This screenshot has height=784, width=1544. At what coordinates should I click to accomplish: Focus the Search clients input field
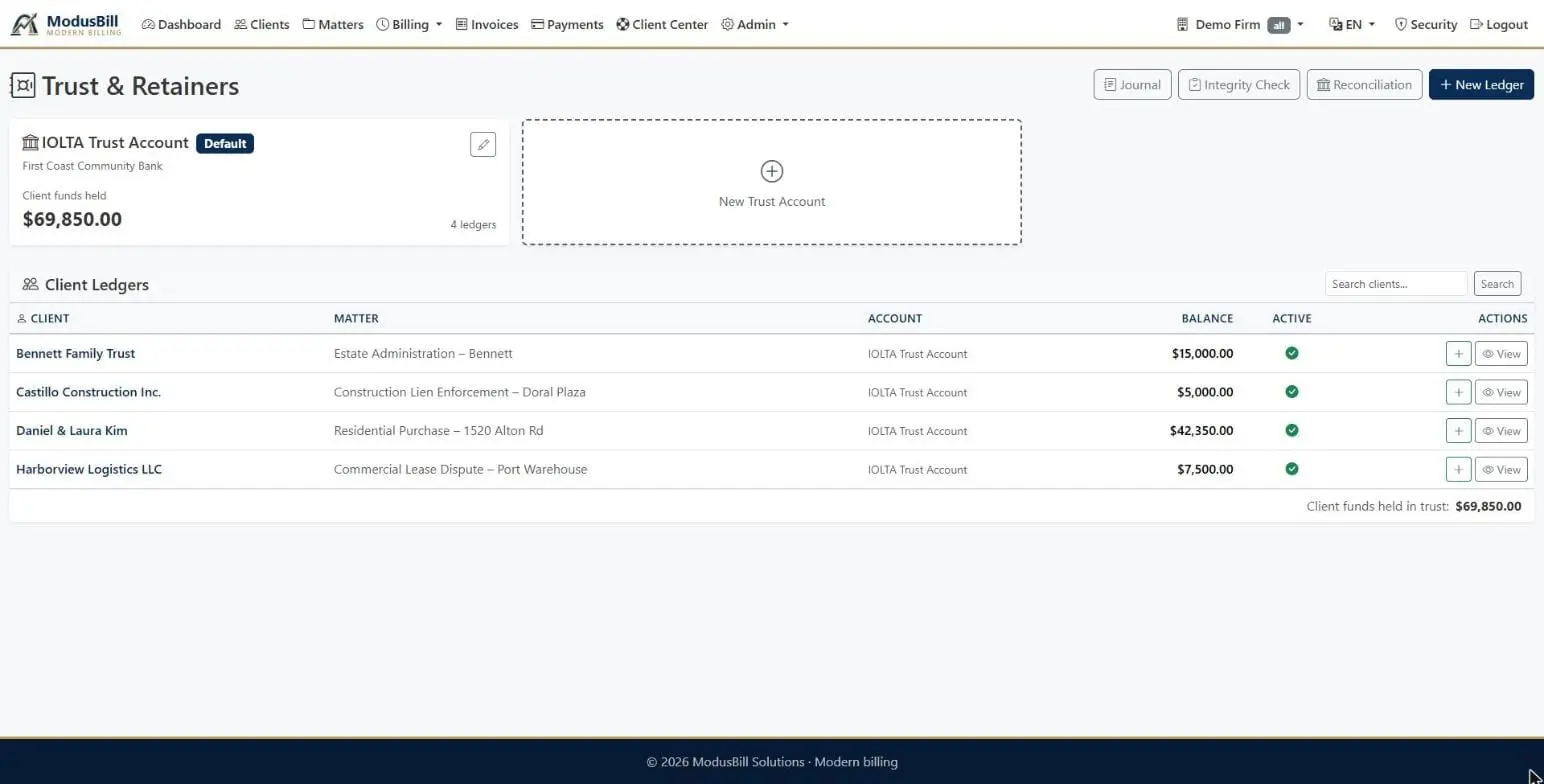pyautogui.click(x=1396, y=284)
